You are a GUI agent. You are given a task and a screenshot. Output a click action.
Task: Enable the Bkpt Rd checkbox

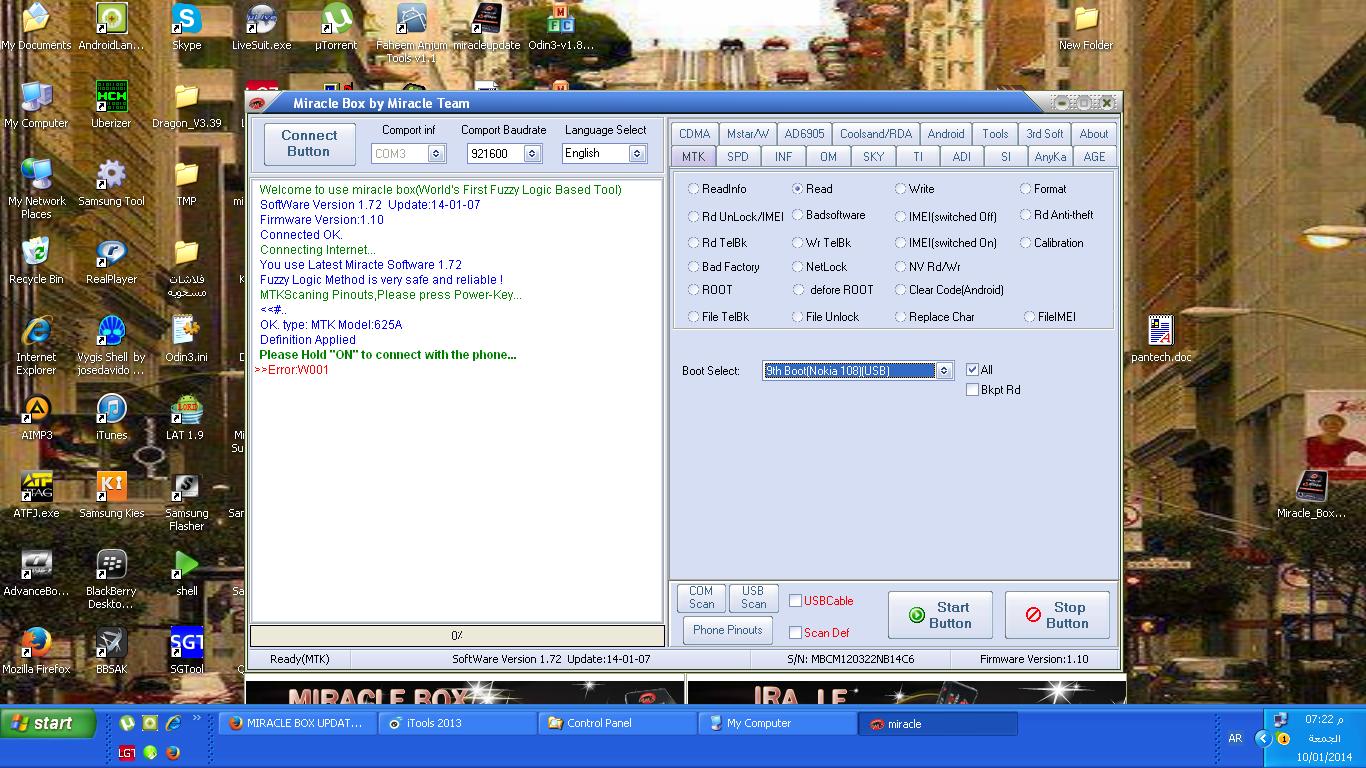point(972,390)
